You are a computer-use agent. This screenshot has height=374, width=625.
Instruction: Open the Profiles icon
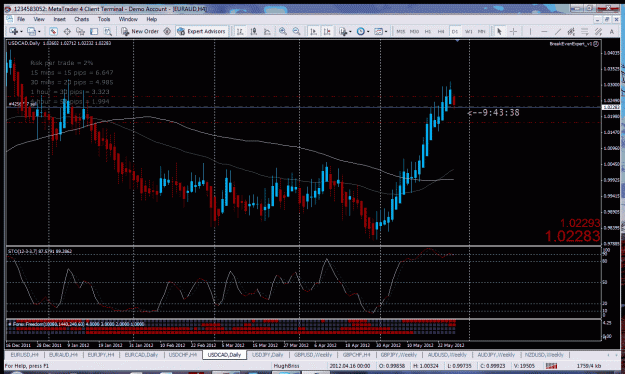click(x=31, y=31)
